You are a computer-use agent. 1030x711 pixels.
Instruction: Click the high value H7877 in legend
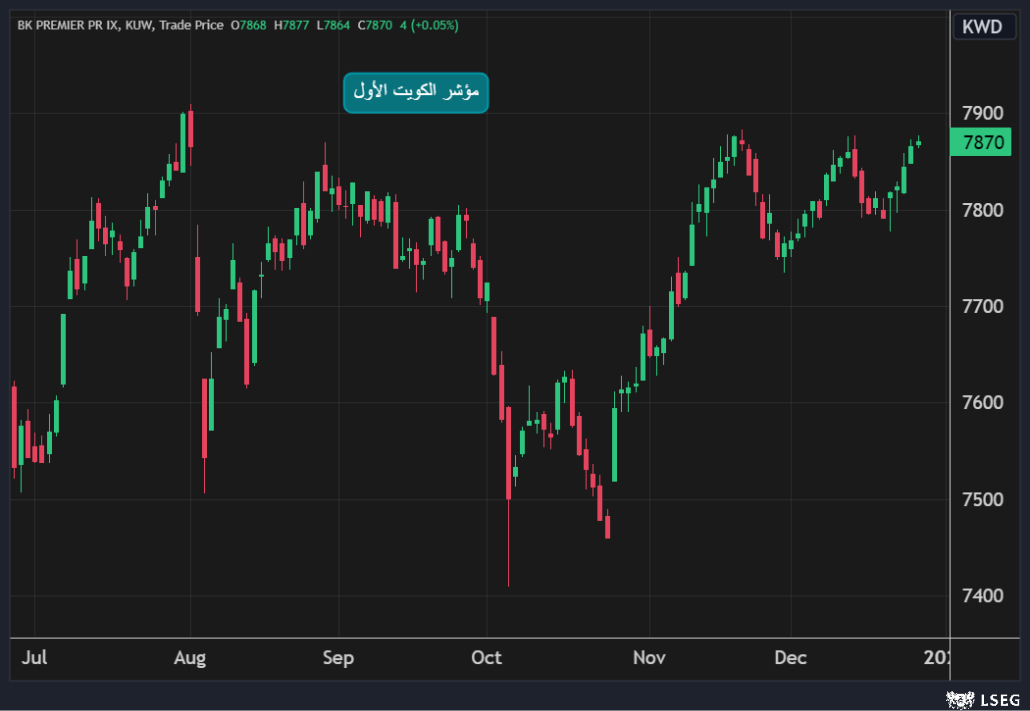point(292,25)
